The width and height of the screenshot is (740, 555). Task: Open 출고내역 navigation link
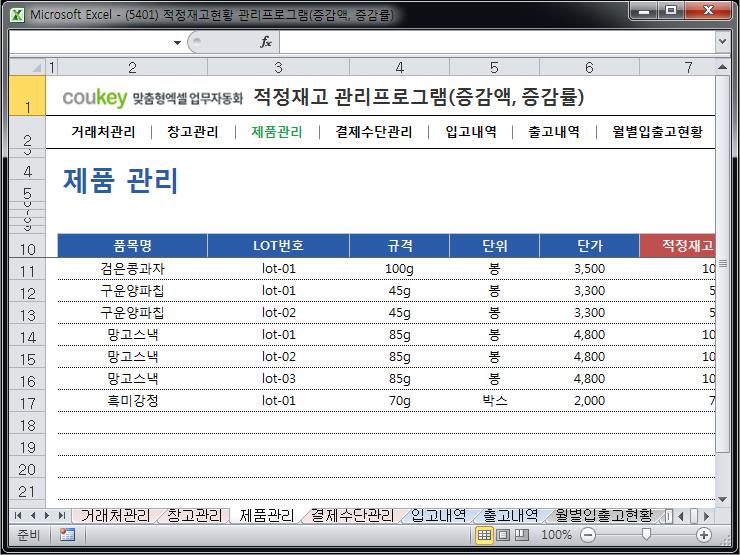554,132
